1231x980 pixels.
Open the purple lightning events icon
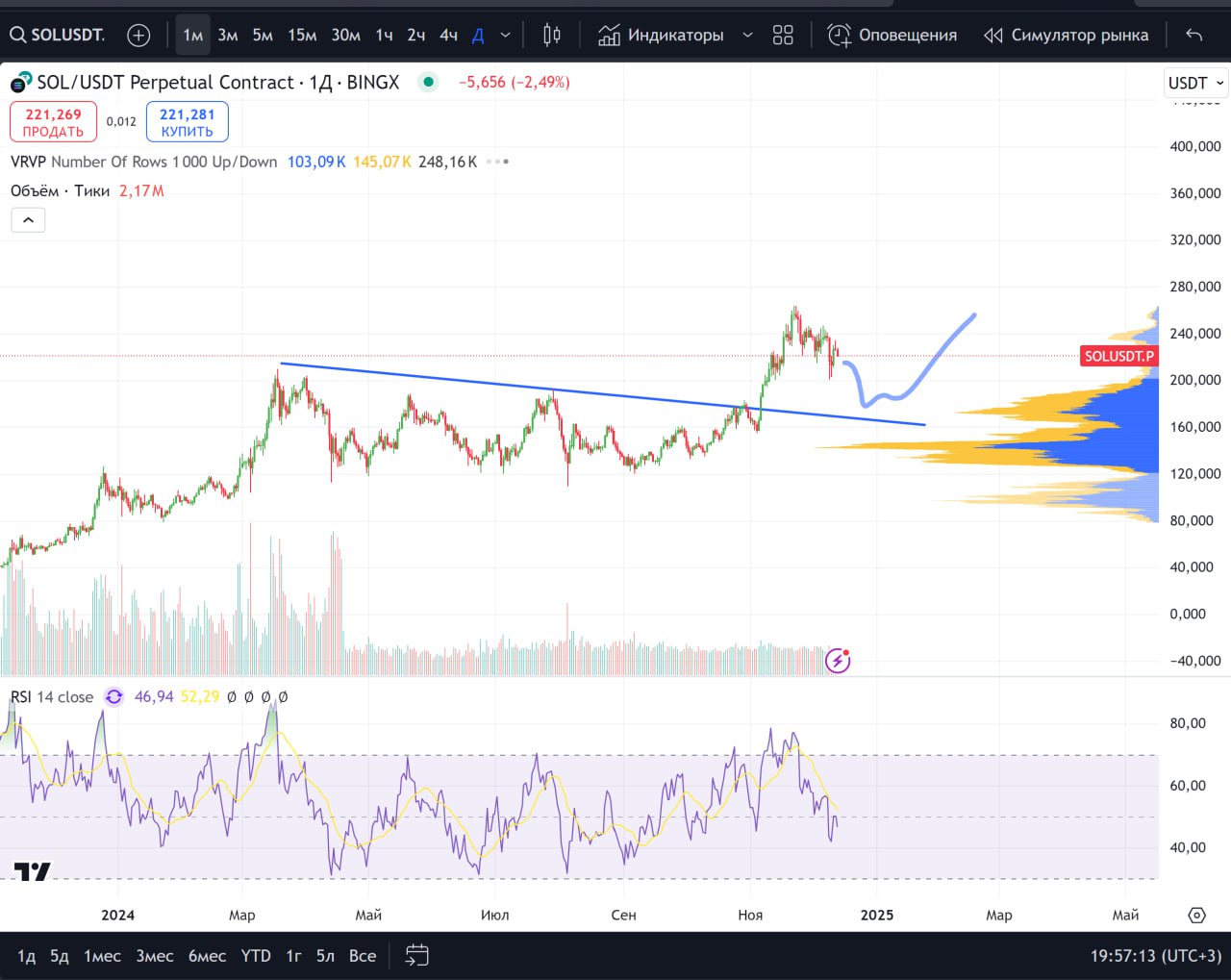[838, 661]
